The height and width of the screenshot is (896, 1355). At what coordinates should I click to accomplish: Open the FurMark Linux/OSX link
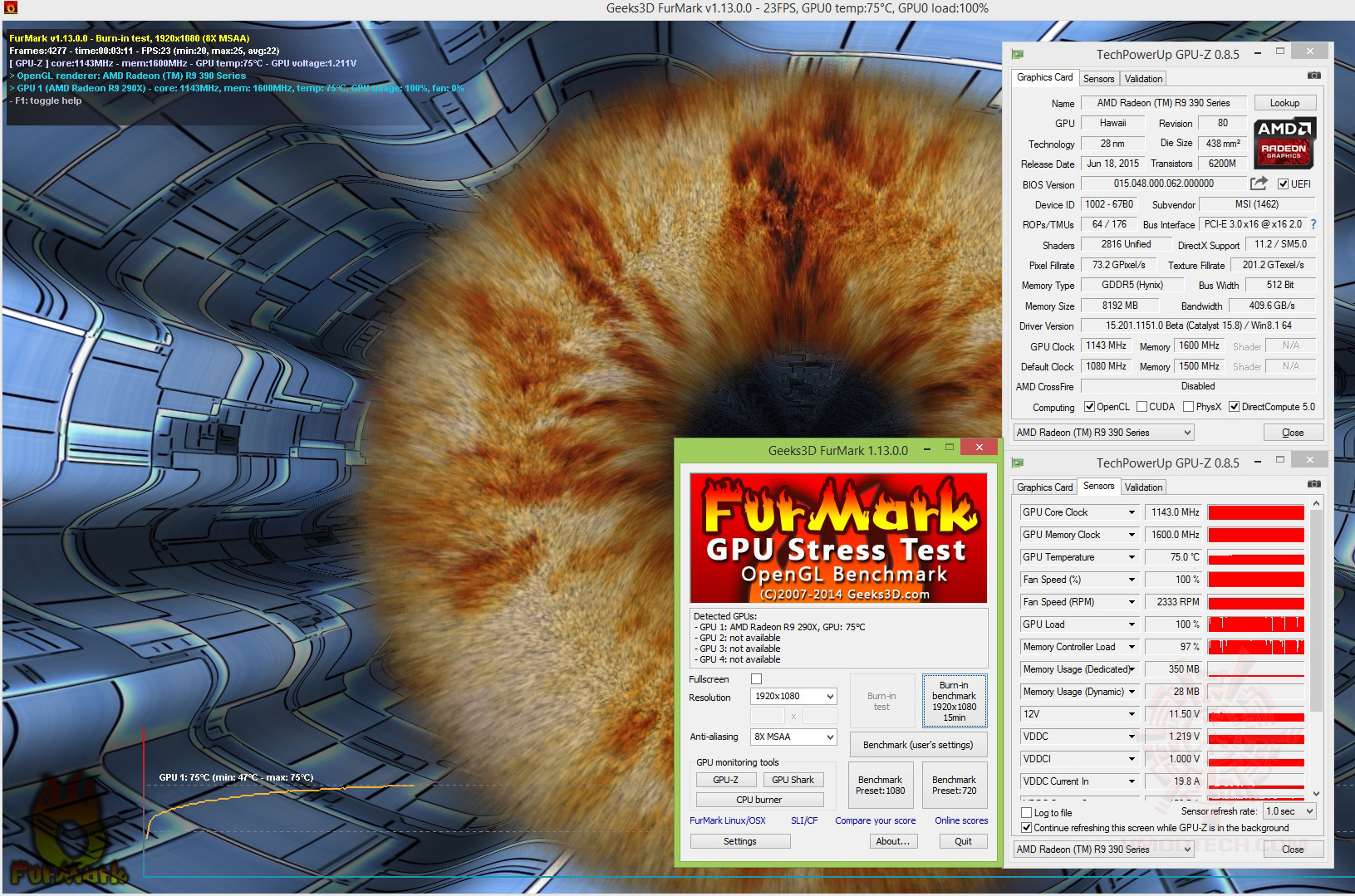coord(728,820)
